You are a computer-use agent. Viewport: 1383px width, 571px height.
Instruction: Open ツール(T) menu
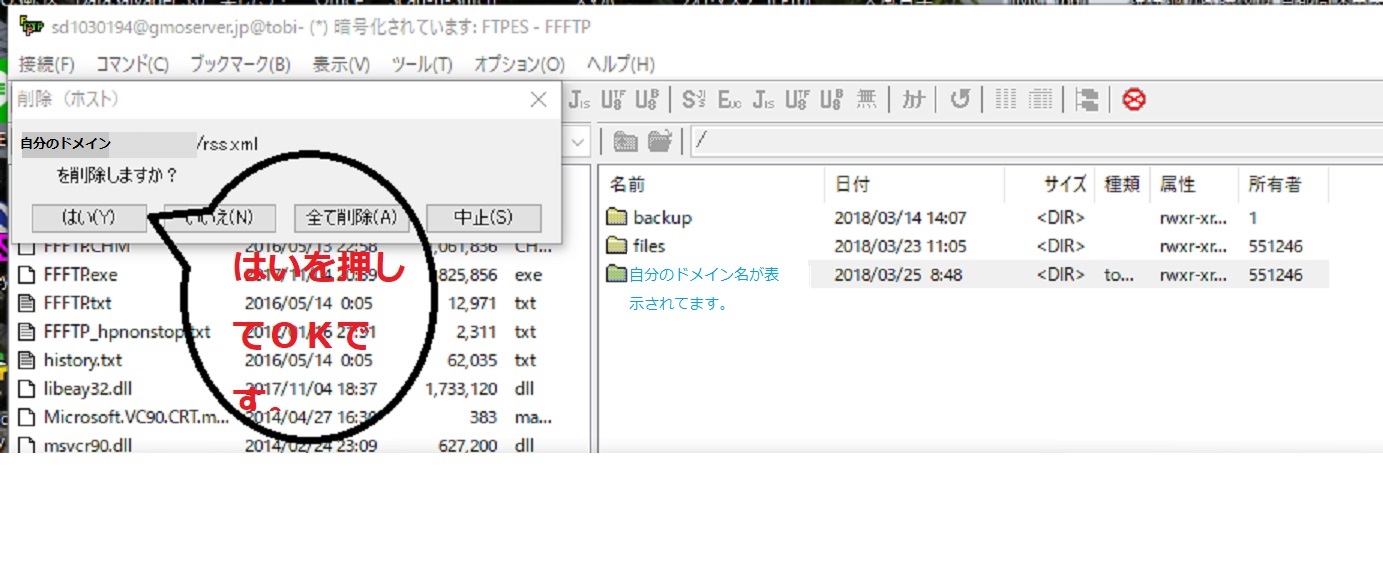tap(421, 64)
